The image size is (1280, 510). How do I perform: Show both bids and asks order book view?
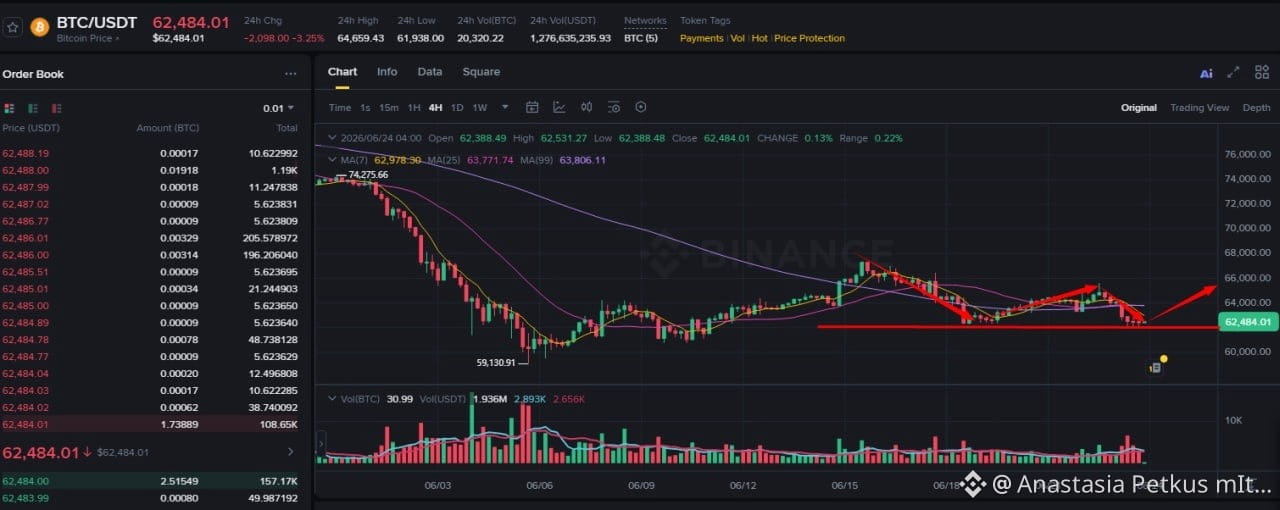[10, 108]
